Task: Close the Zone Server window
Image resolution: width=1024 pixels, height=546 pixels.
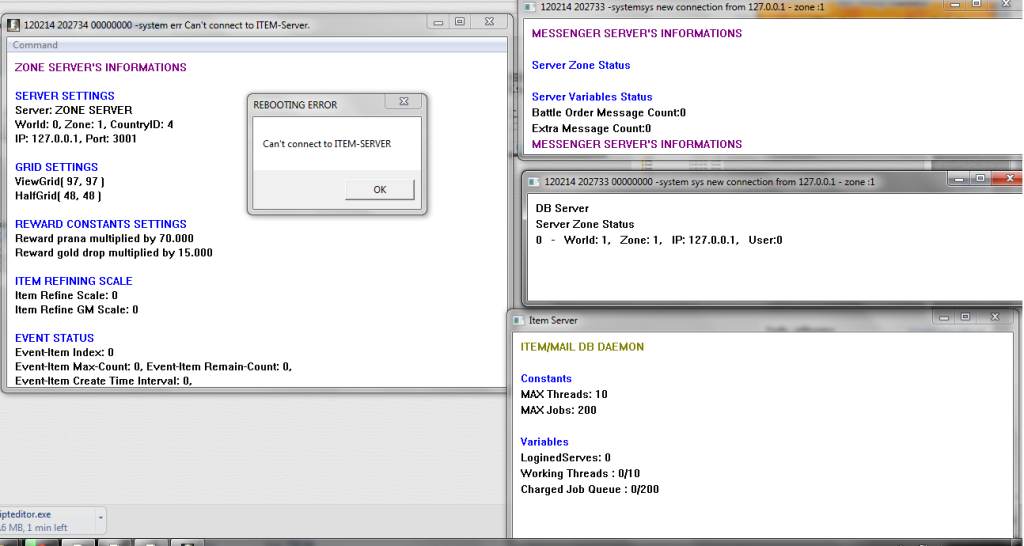Action: [x=490, y=22]
